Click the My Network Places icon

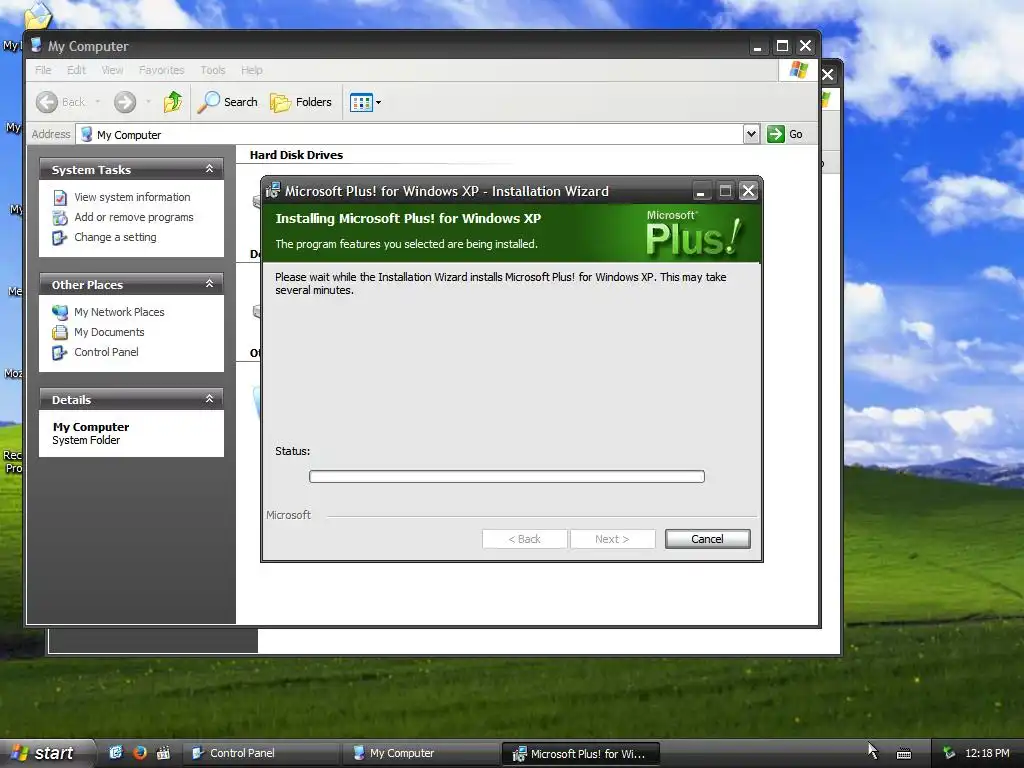59,312
